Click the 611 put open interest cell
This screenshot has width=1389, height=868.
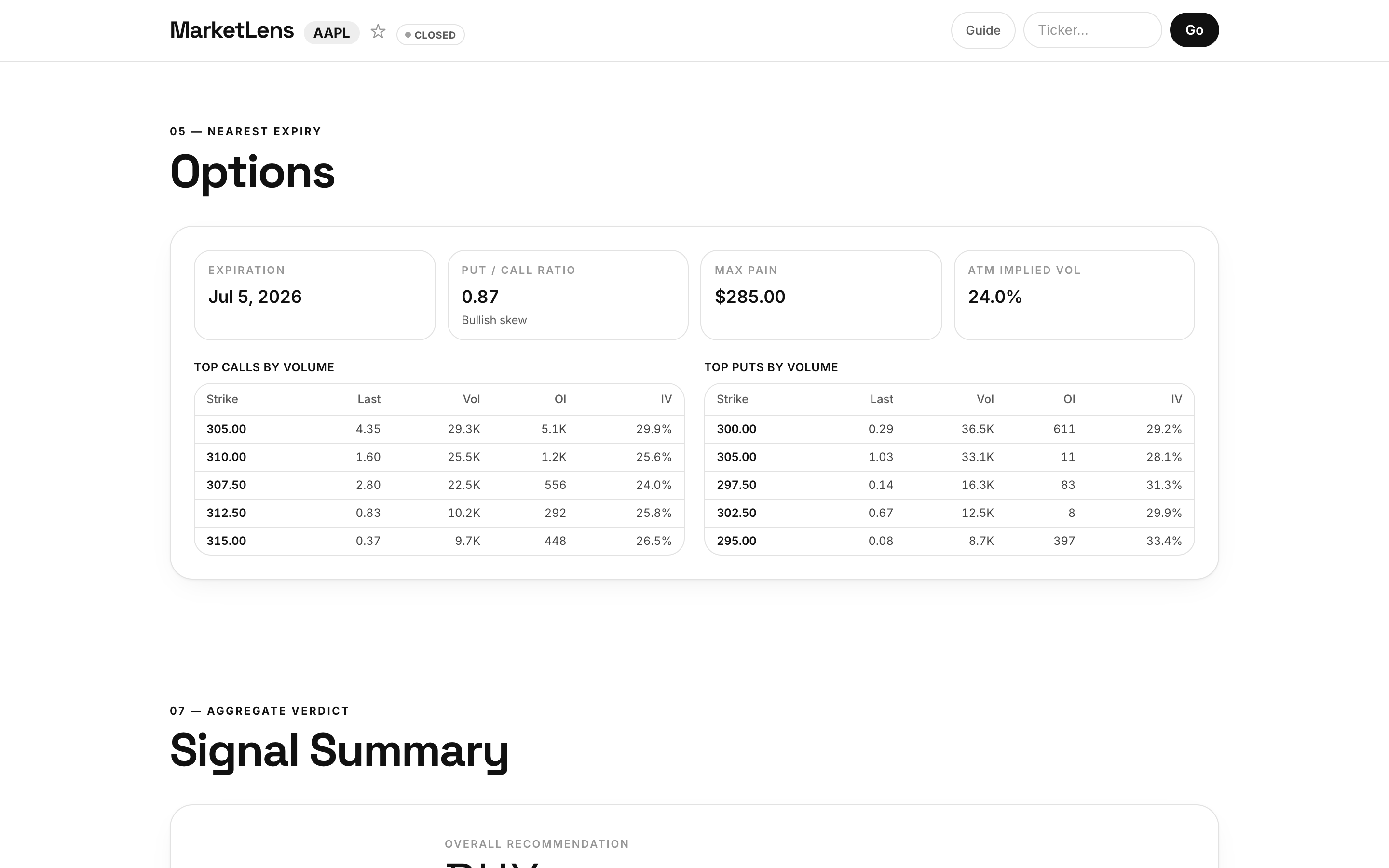point(1063,429)
